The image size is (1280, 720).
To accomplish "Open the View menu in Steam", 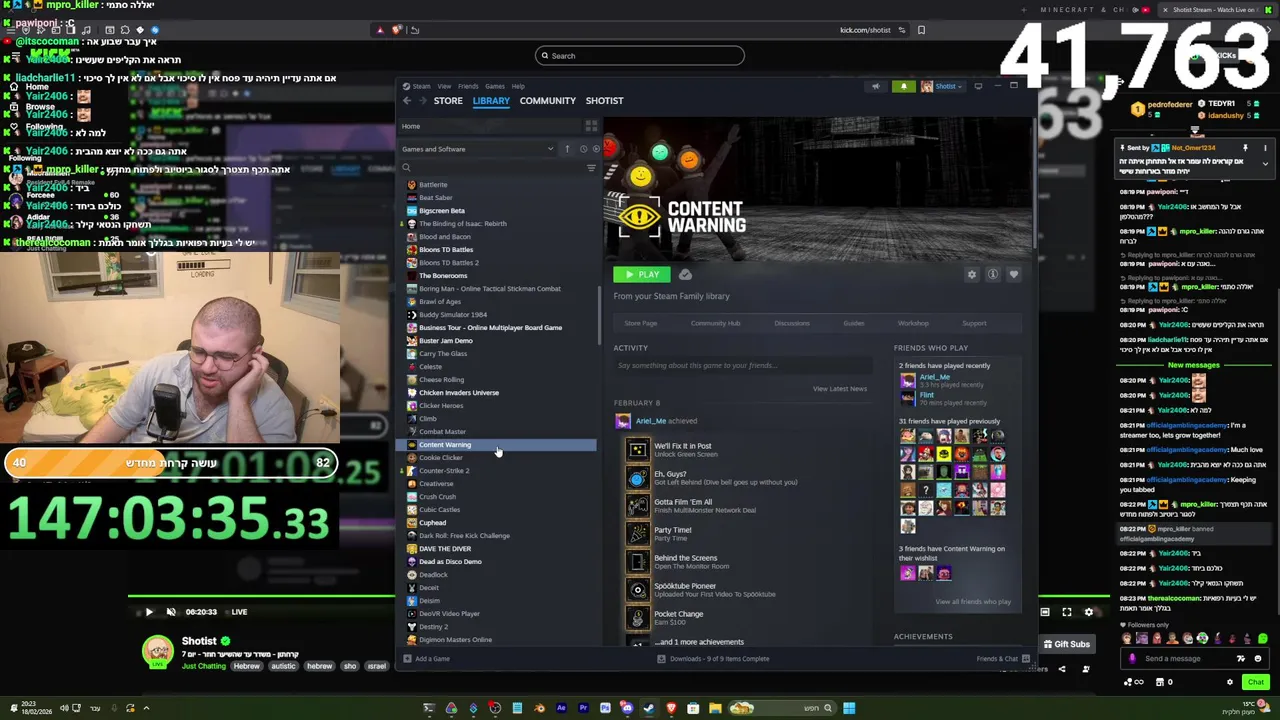I will pos(444,86).
